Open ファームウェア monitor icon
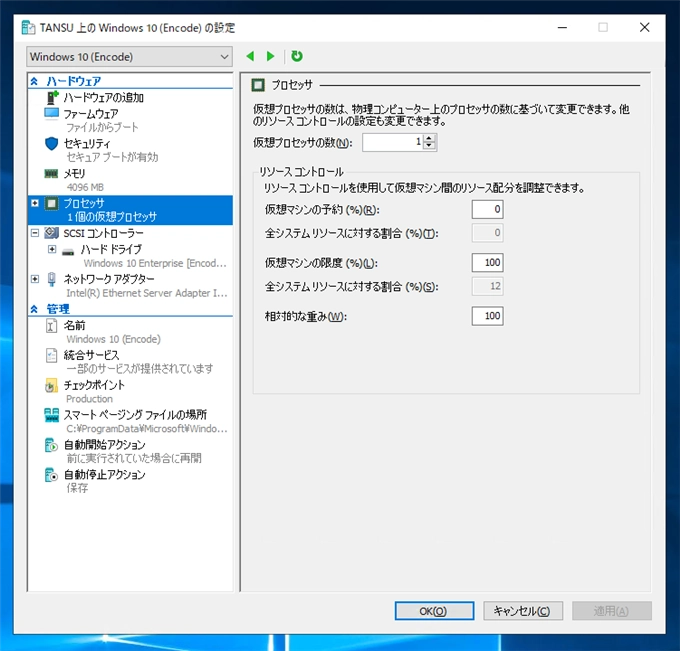 pyautogui.click(x=51, y=114)
